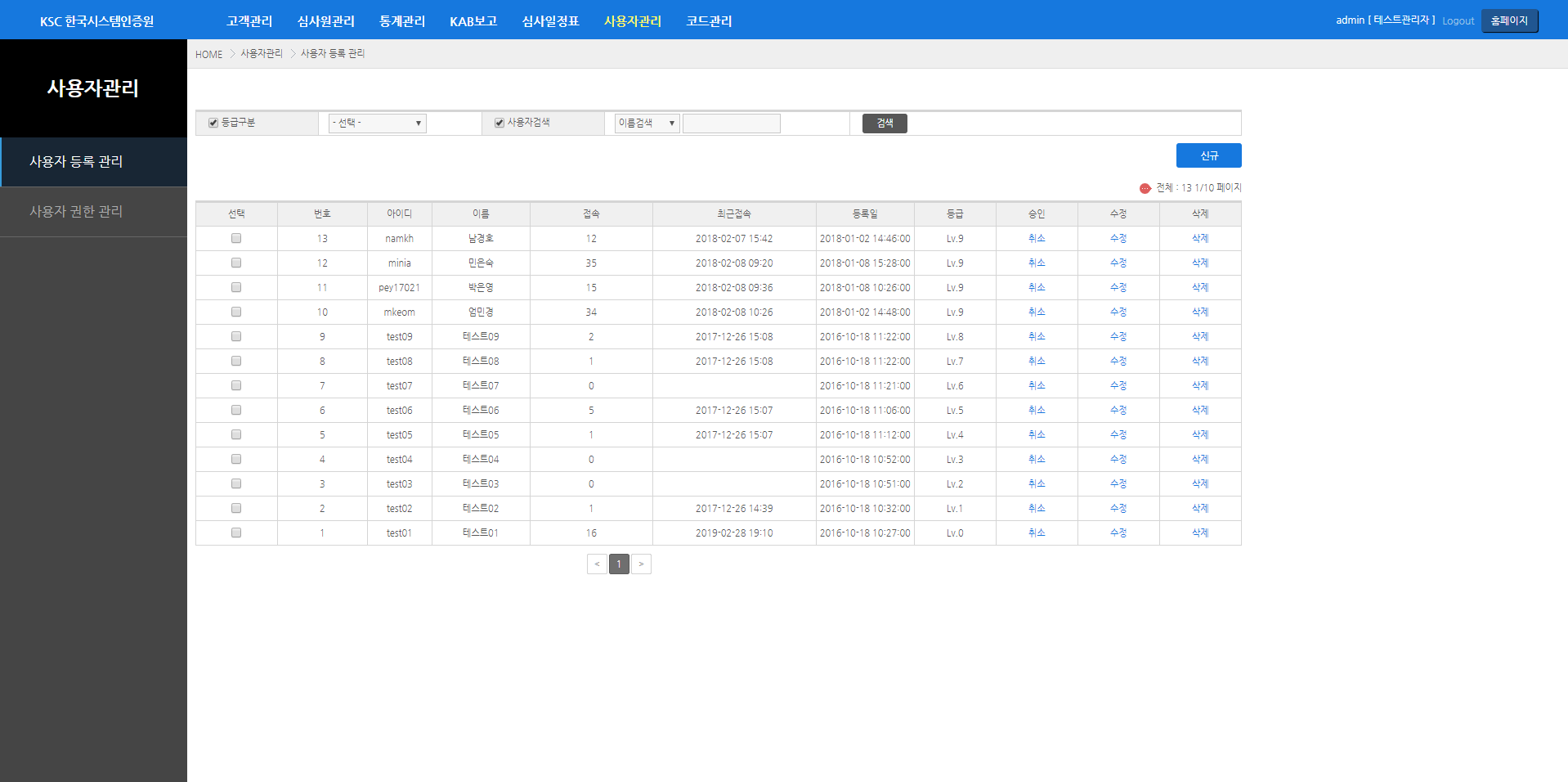The width and height of the screenshot is (1568, 782).
Task: Click 삭제 link for test09 row
Action: 1199,336
